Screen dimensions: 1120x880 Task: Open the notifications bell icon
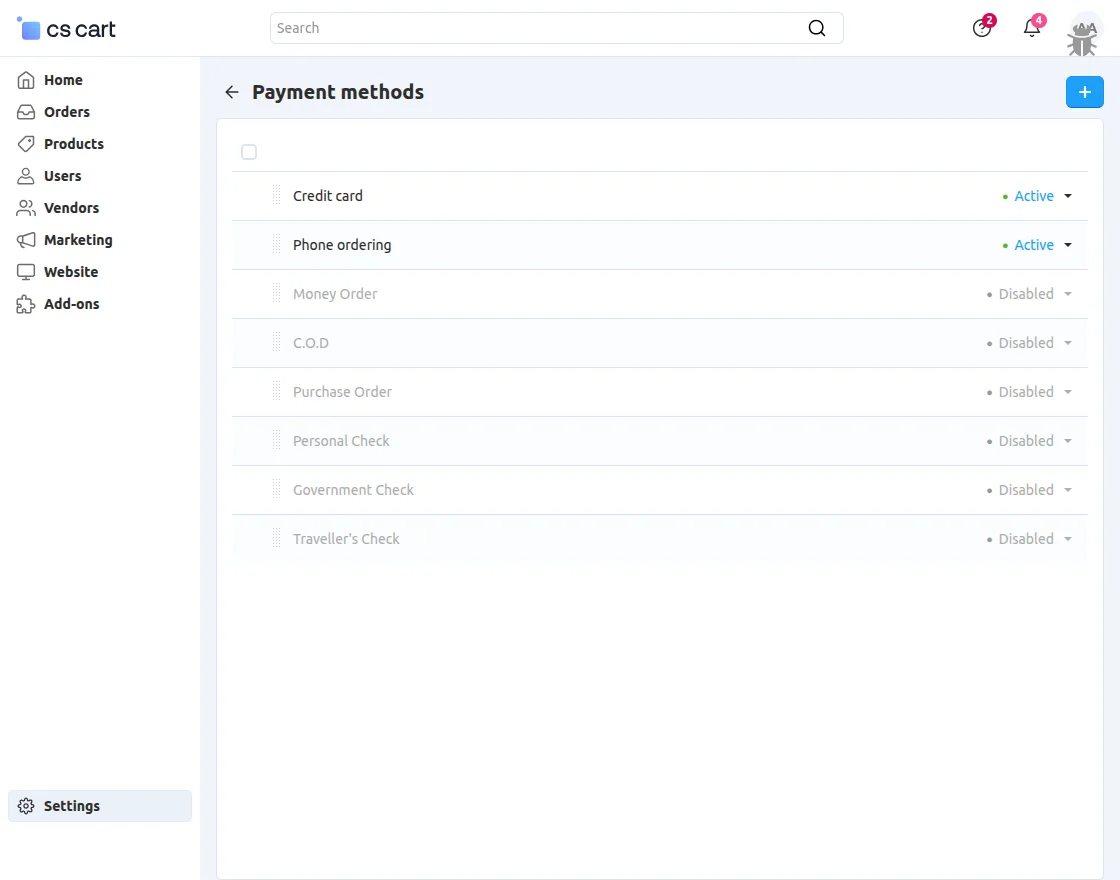[1032, 28]
